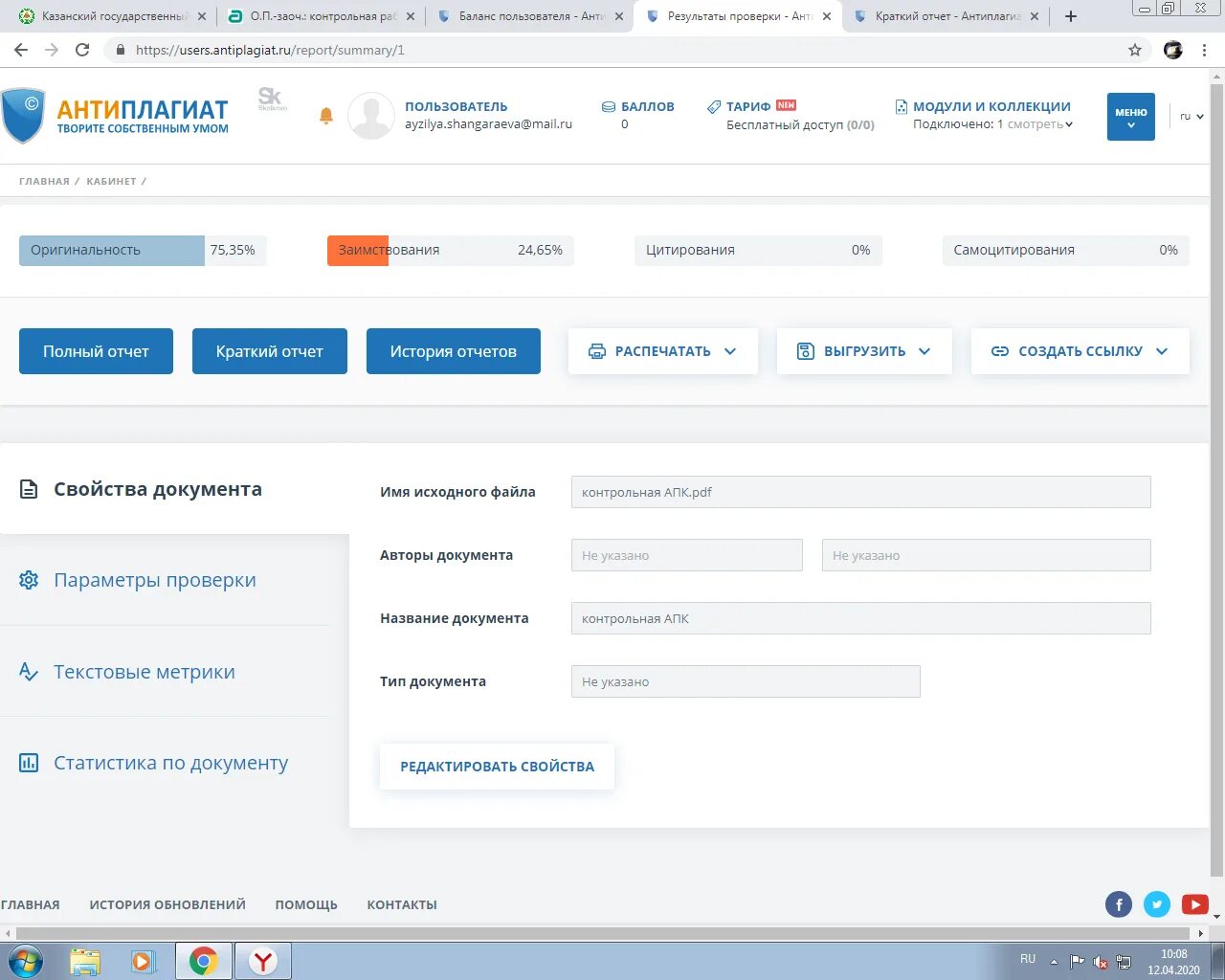Expand 'смотреть' connected modules list
This screenshot has width=1225, height=980.
(1040, 124)
